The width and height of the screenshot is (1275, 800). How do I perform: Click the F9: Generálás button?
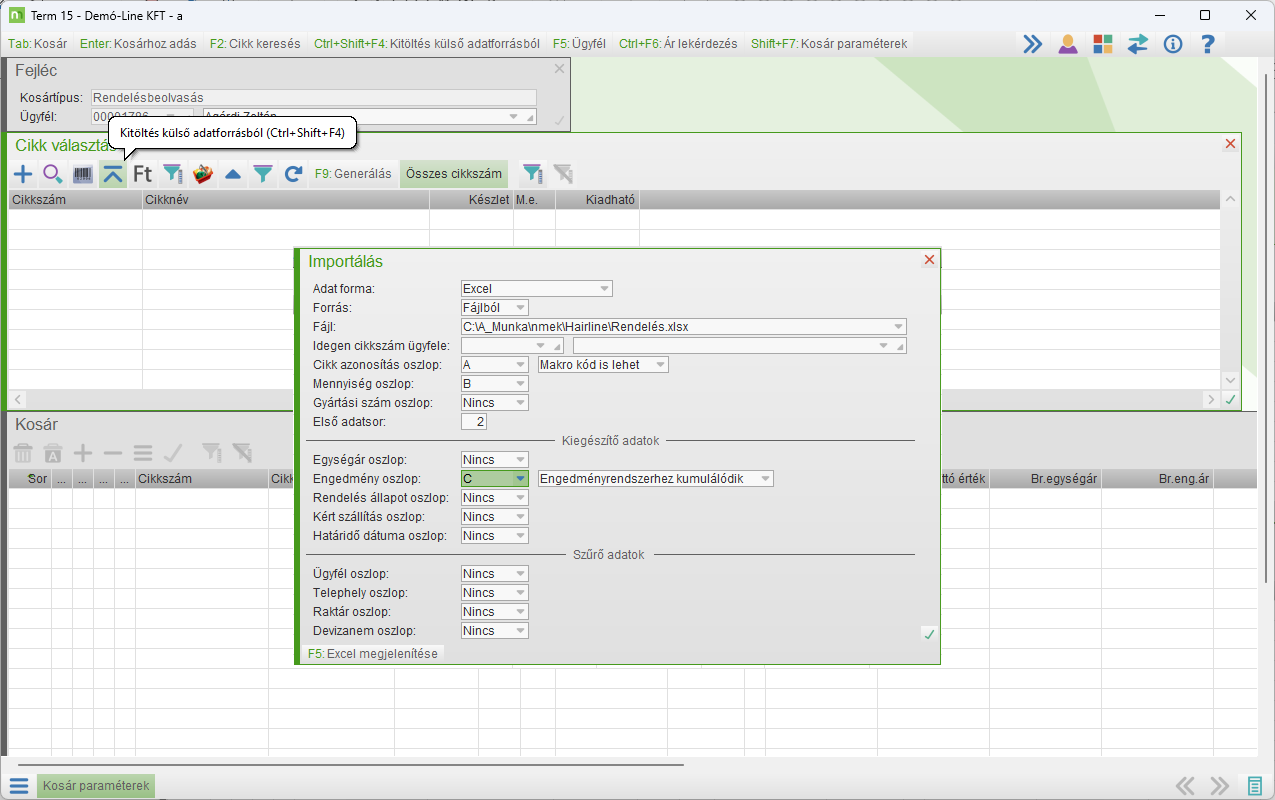point(352,174)
